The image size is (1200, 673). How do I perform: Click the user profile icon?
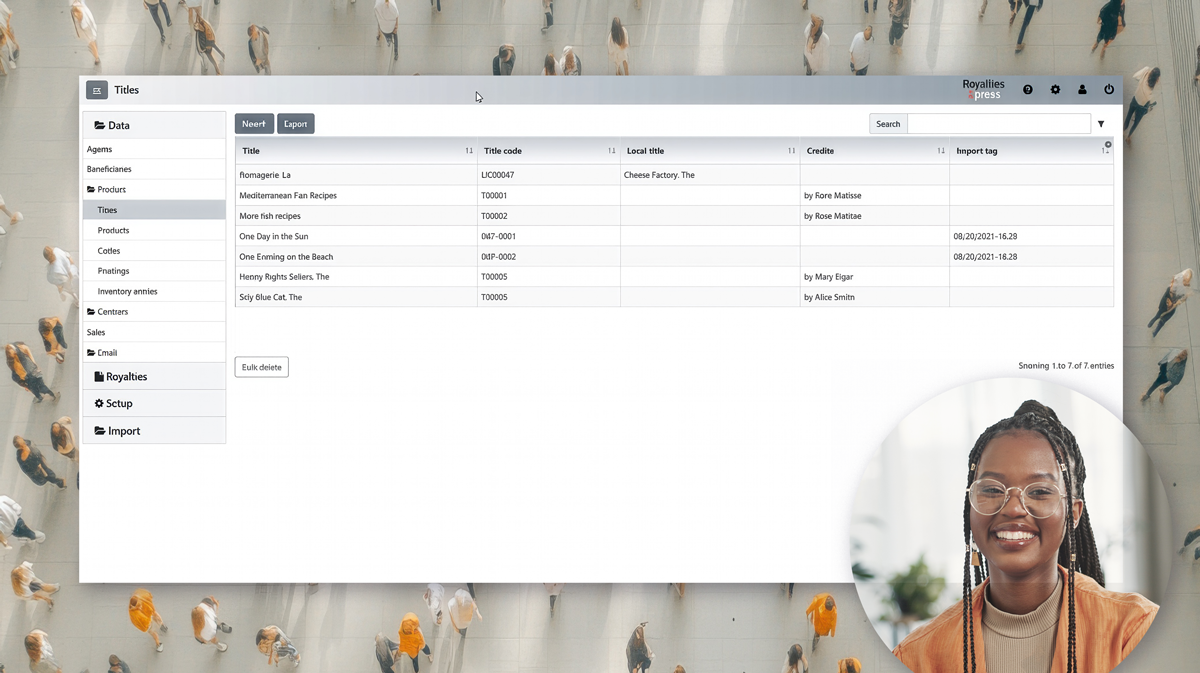click(x=1082, y=90)
